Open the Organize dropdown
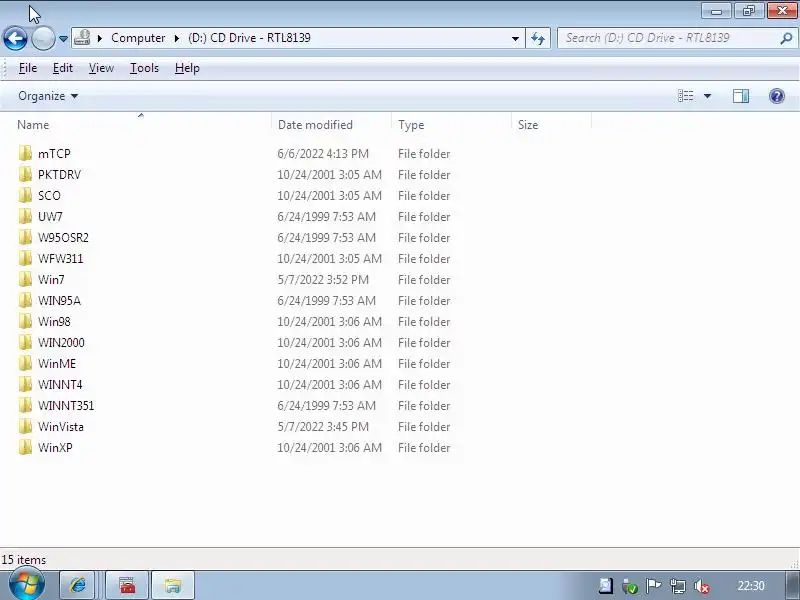The image size is (800, 600). click(48, 96)
